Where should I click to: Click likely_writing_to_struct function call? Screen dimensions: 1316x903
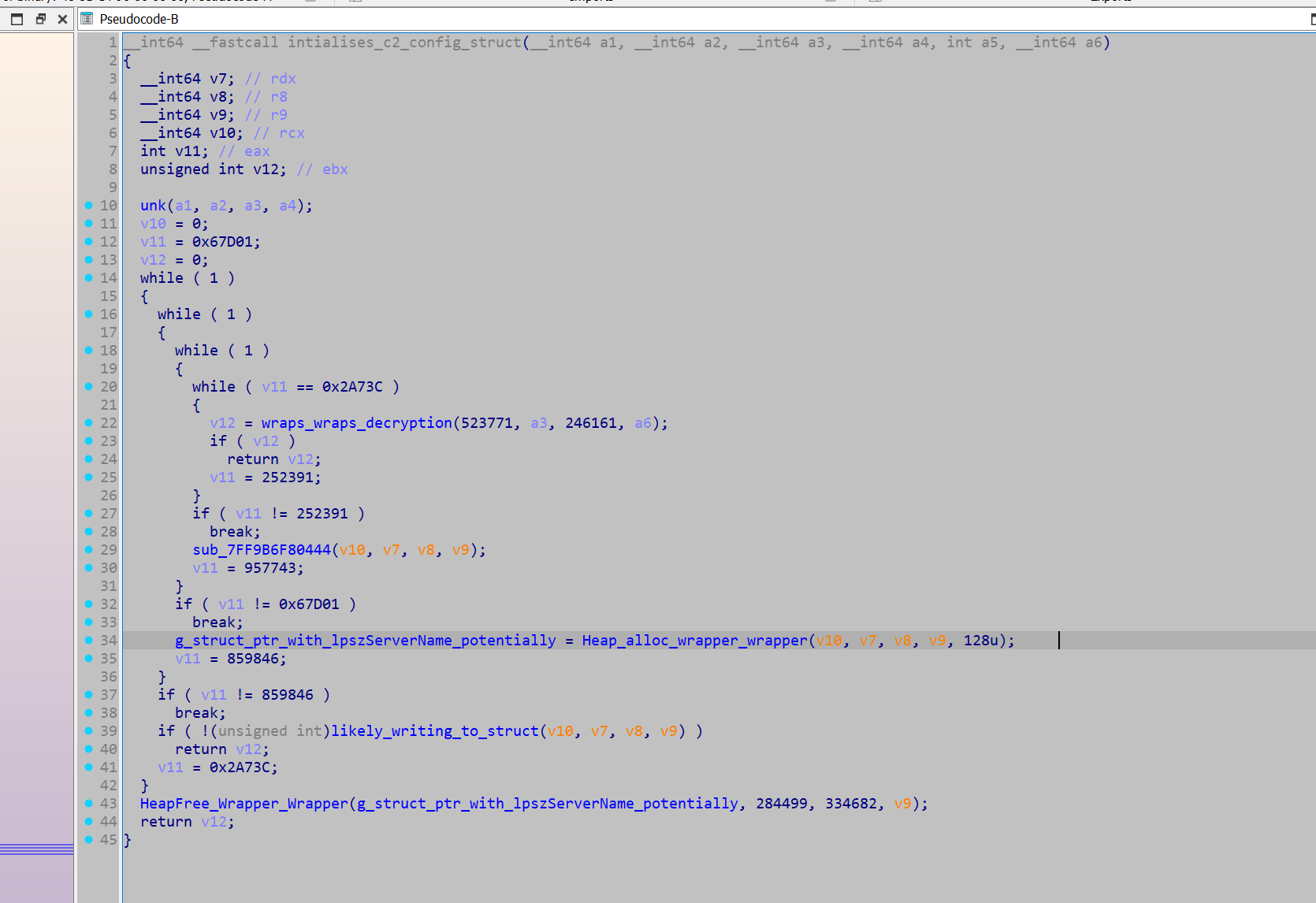435,731
